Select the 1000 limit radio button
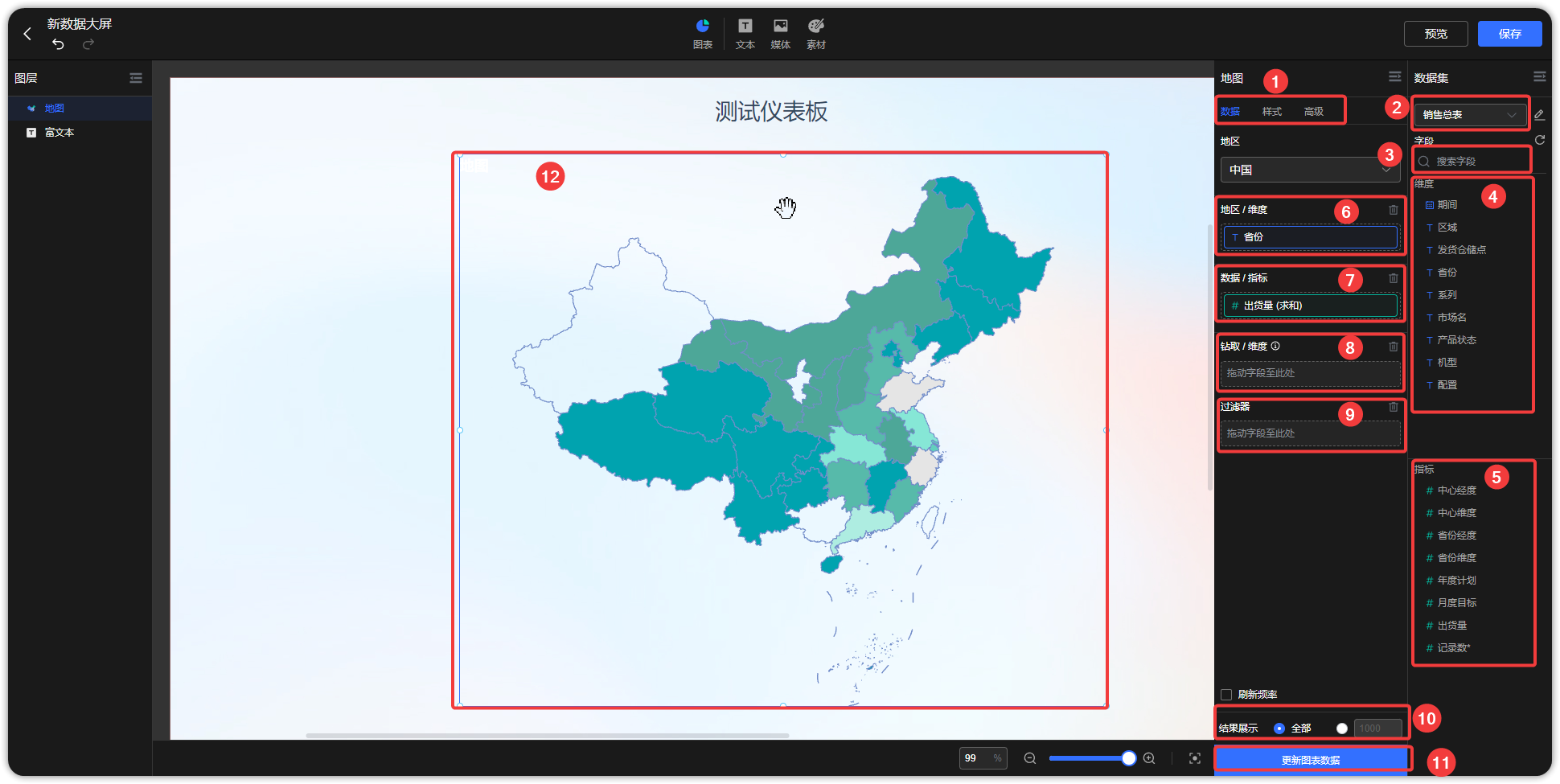This screenshot has width=1560, height=784. pos(1342,729)
